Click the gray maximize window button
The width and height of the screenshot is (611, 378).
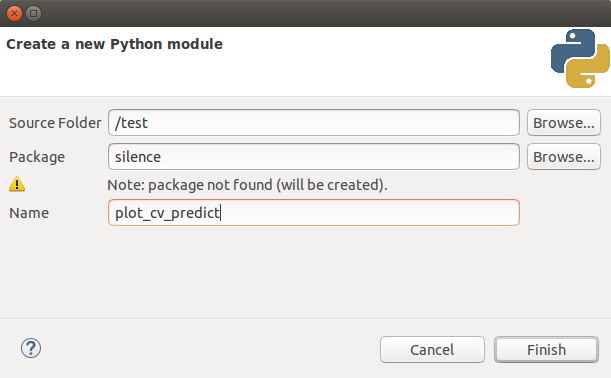tap(34, 14)
